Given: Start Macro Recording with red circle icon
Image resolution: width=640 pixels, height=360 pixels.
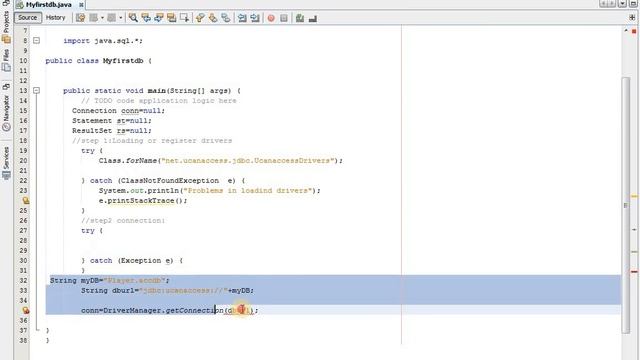Looking at the screenshot, I should (x=271, y=18).
